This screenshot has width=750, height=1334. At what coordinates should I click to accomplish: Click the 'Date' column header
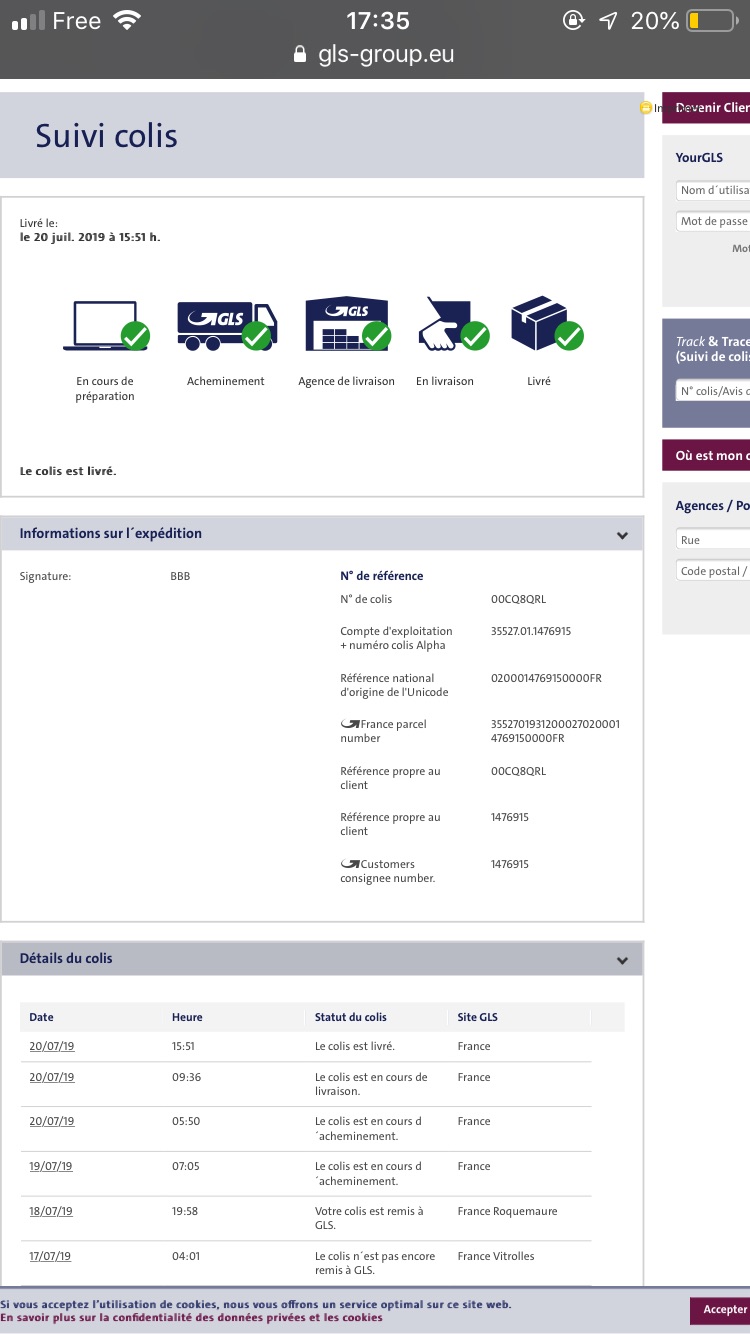click(x=41, y=1017)
